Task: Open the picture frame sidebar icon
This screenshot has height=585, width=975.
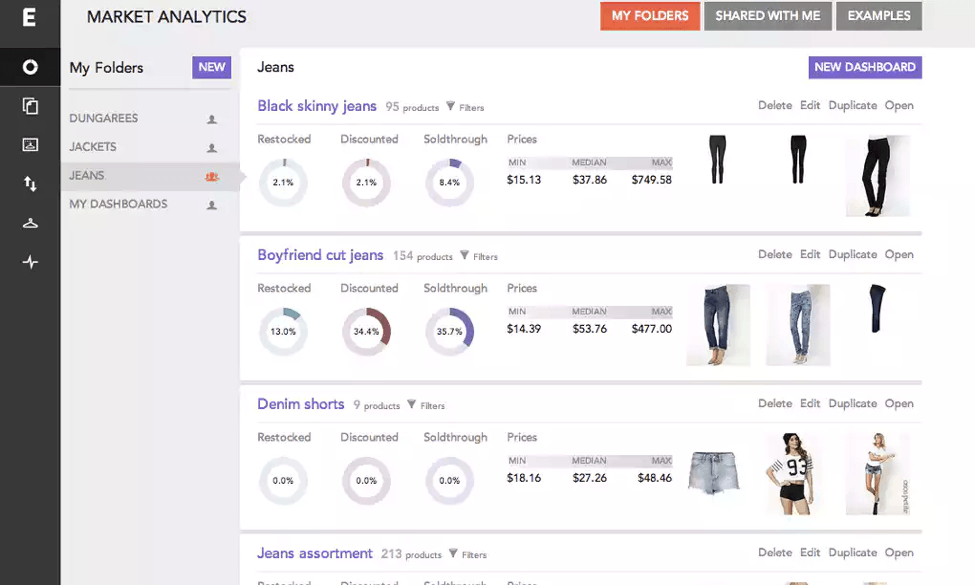Action: point(30,144)
